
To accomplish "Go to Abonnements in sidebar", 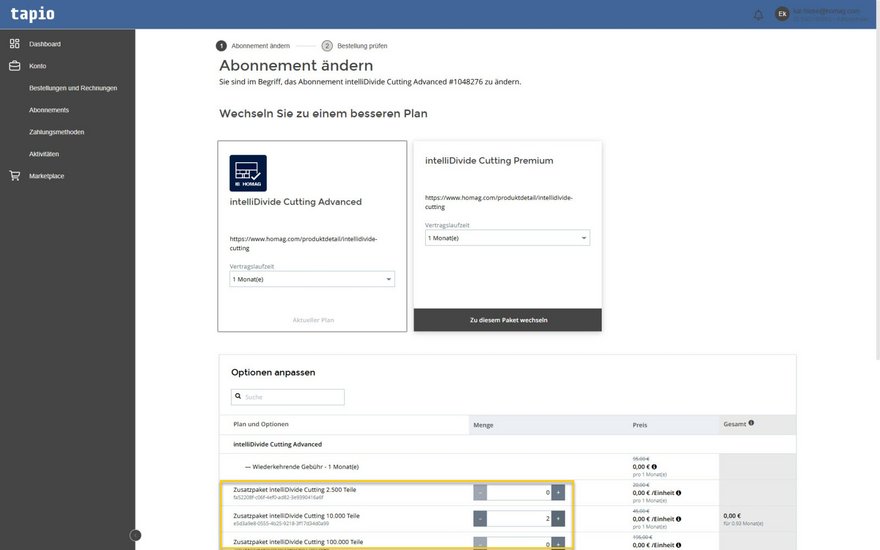I will tap(49, 110).
